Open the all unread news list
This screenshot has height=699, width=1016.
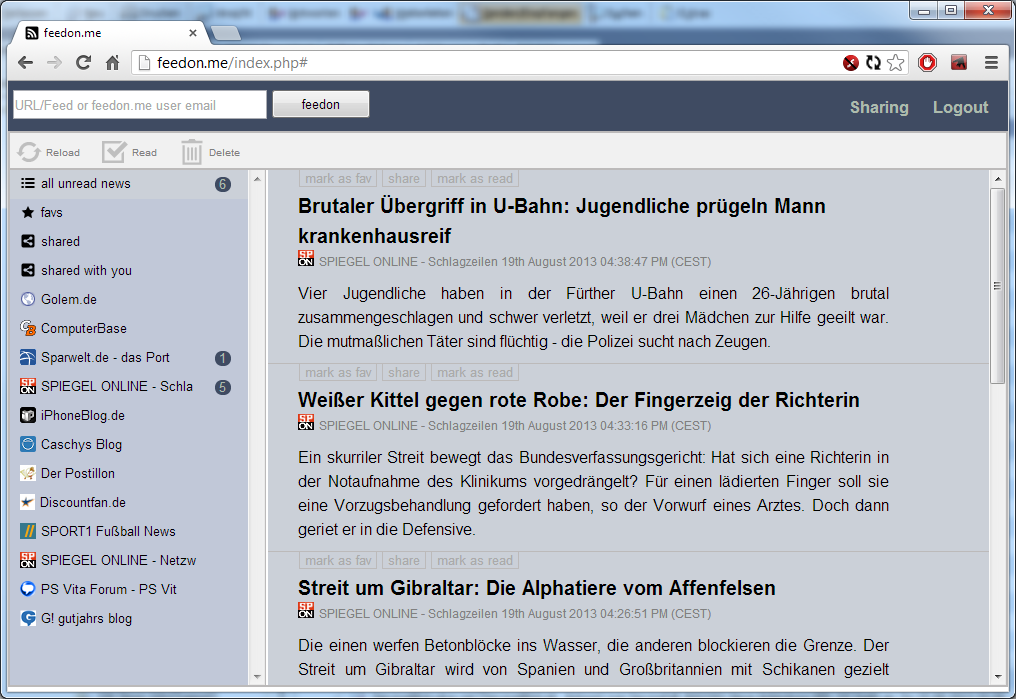pyautogui.click(x=128, y=183)
